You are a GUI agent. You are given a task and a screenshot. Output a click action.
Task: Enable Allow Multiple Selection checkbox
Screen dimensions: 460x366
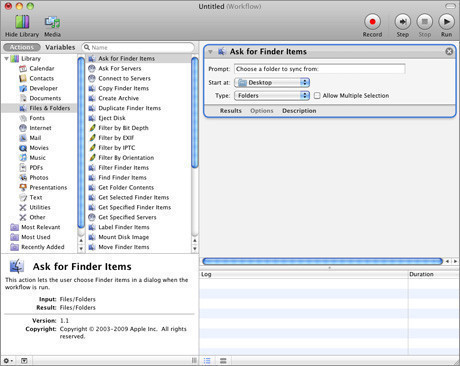317,96
